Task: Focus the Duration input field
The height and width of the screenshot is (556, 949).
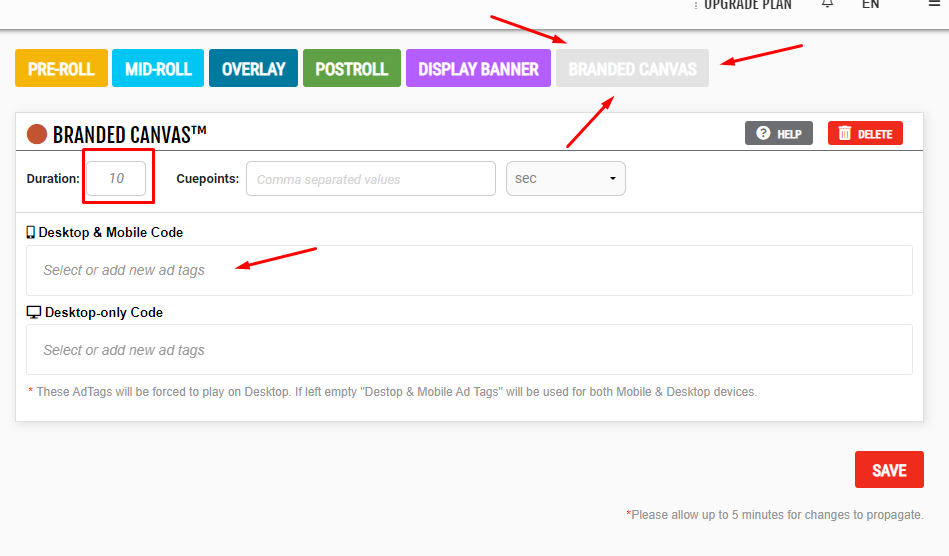Action: point(116,178)
